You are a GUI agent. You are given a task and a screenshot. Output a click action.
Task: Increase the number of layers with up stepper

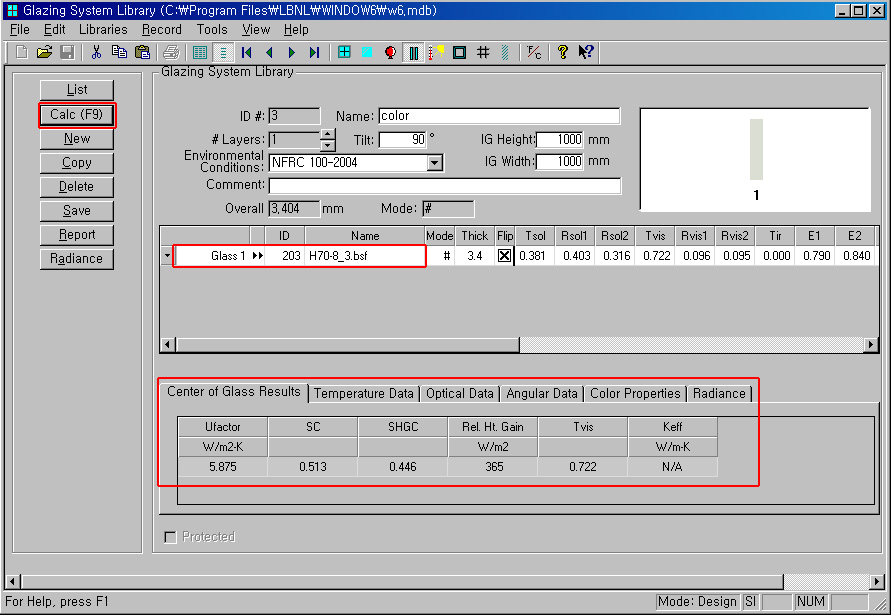click(328, 135)
